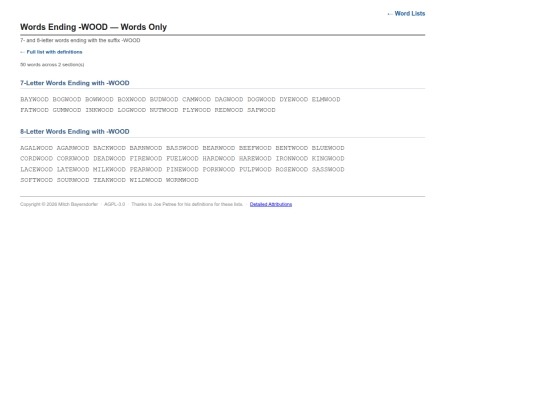Viewport: 540px width, 405px height.
Task: Select the word MILKWOOD
Action: [x=110, y=169]
